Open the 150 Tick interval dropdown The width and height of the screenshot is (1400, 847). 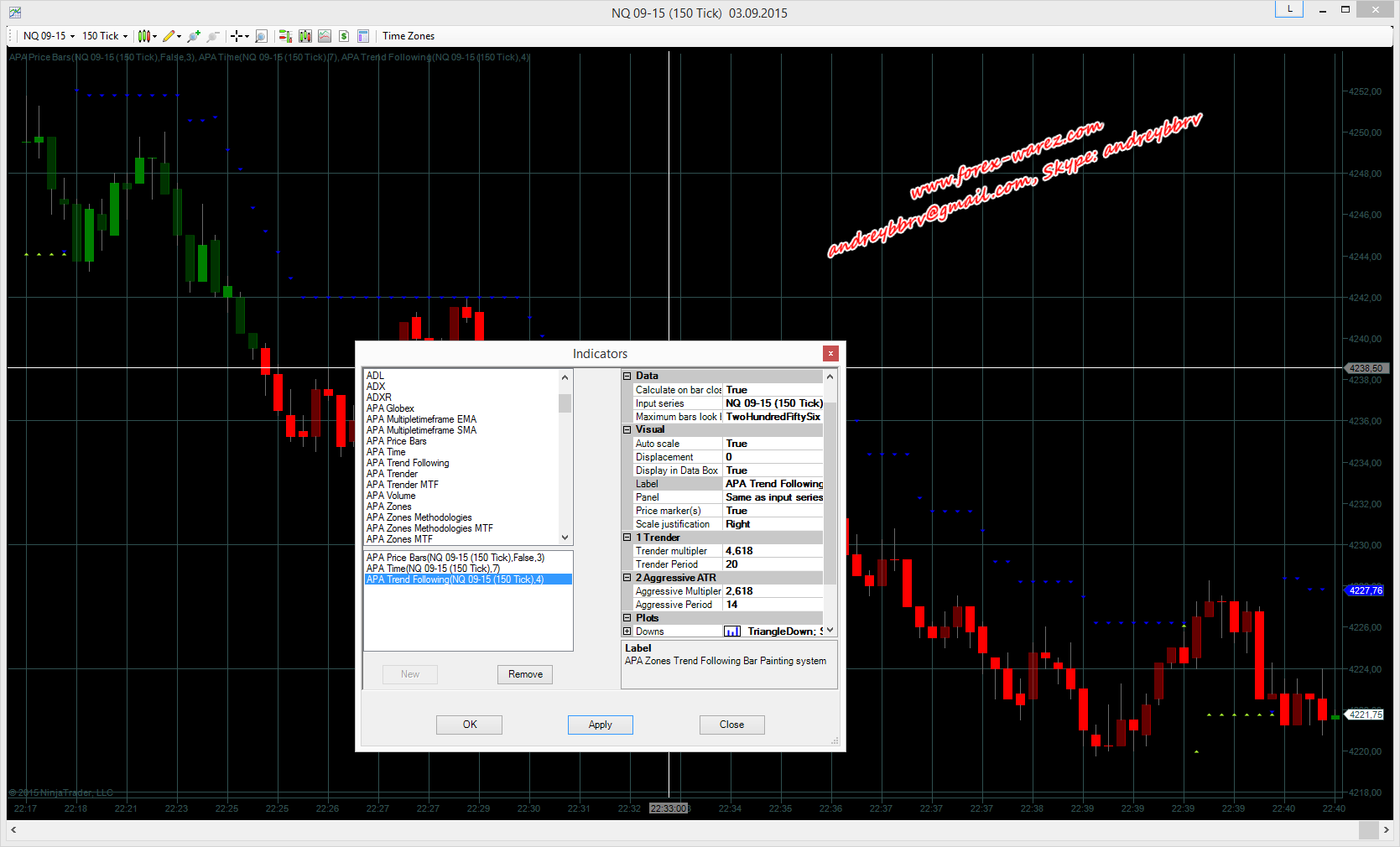click(105, 36)
